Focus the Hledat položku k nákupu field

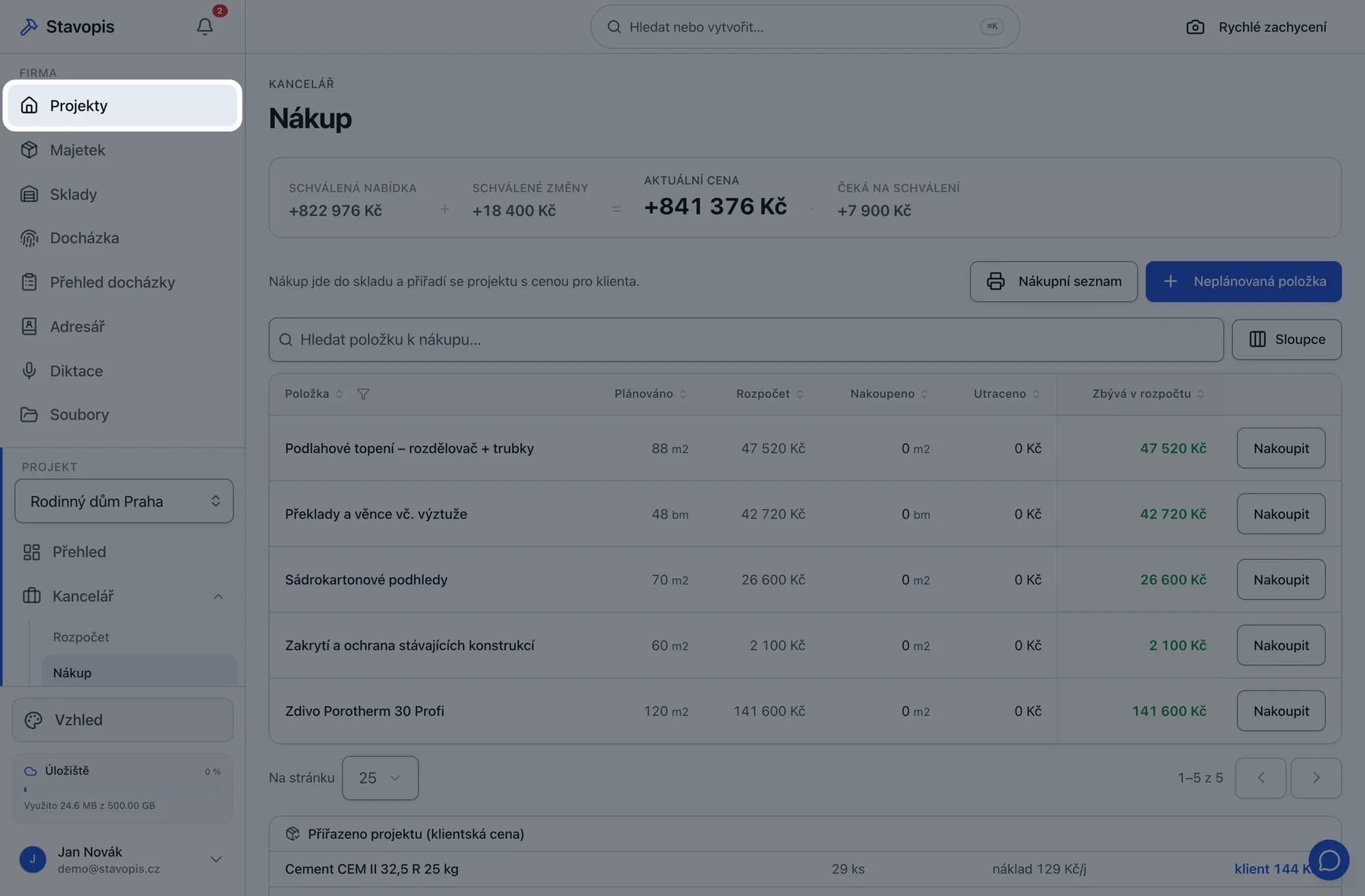pyautogui.click(x=746, y=340)
